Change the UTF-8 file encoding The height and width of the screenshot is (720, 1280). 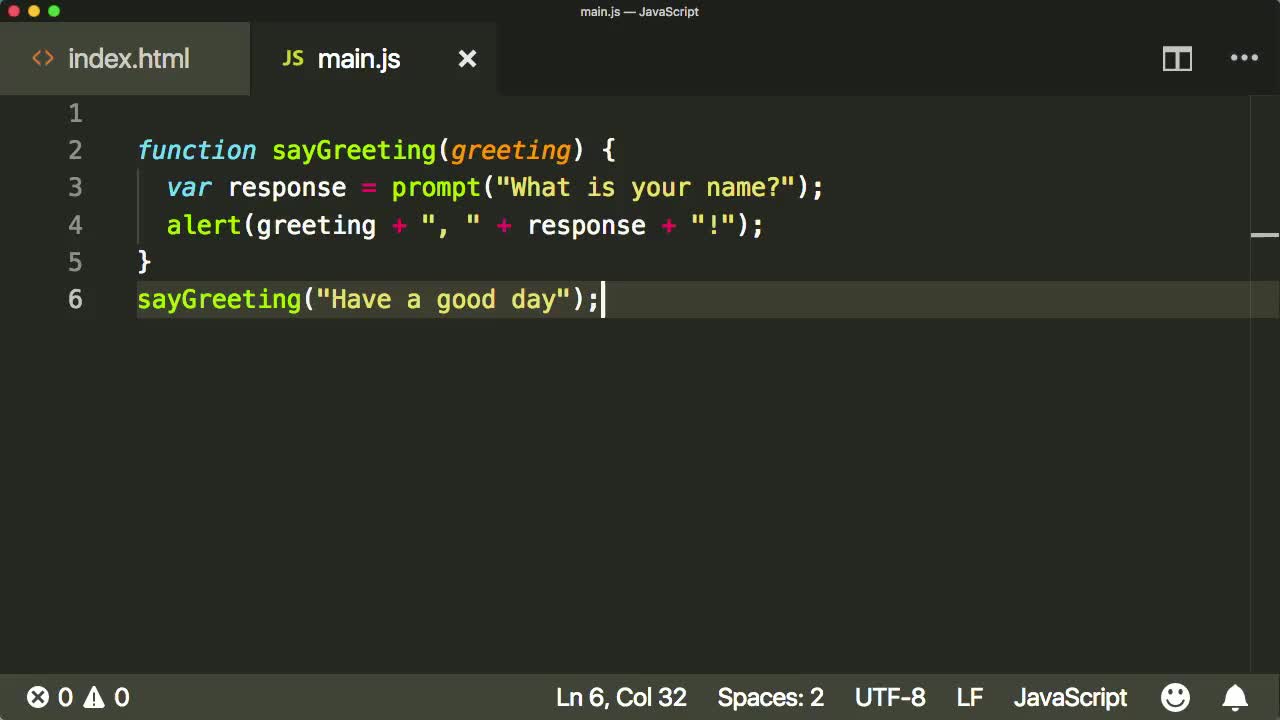point(890,697)
